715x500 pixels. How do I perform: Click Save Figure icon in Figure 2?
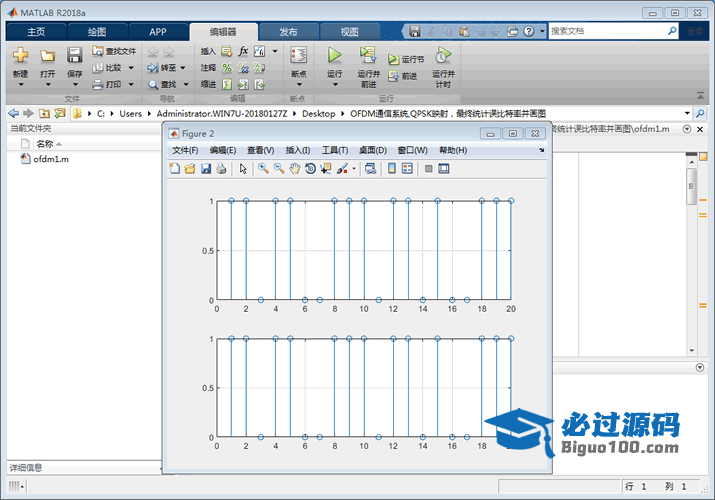click(x=206, y=169)
